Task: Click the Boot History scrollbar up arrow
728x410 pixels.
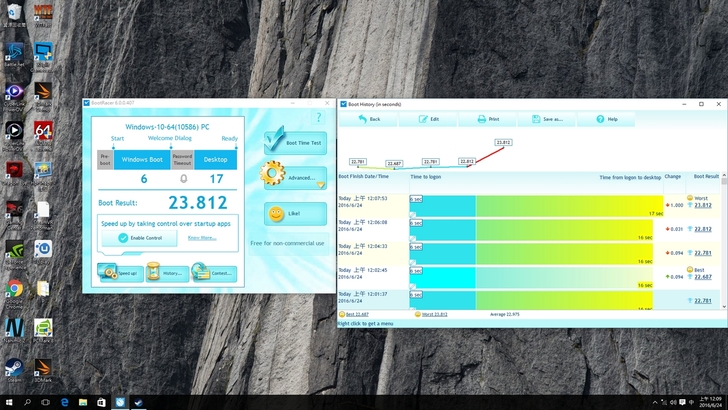Action: point(724,176)
